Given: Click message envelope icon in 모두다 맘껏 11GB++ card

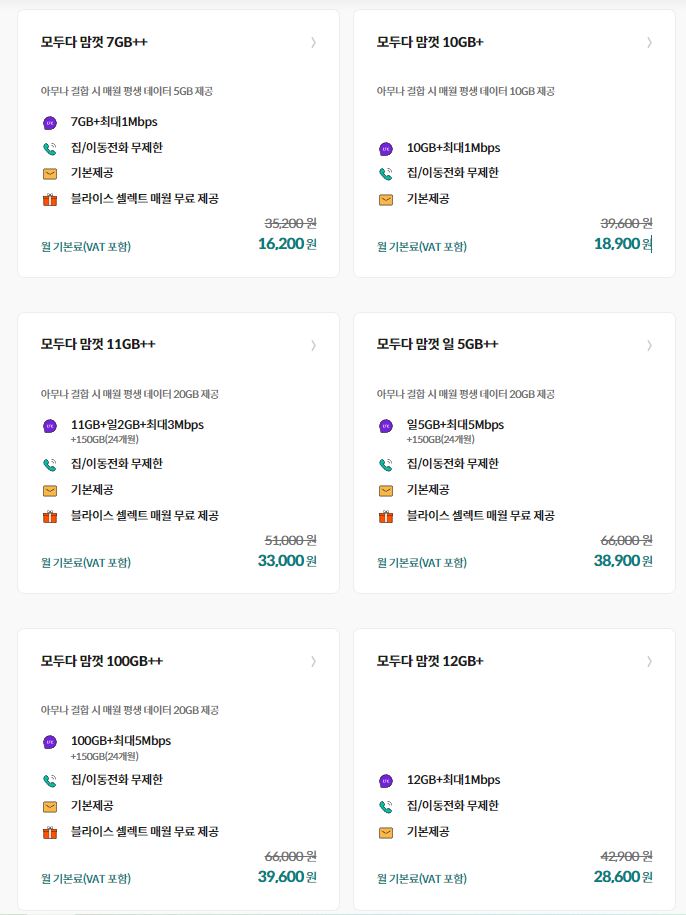Looking at the screenshot, I should pos(50,490).
